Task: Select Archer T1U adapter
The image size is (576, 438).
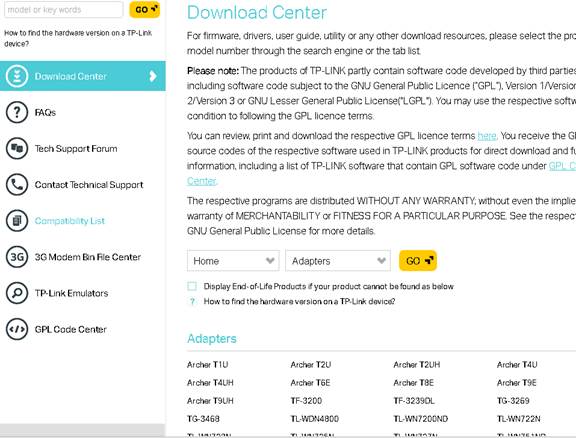Action: pyautogui.click(x=208, y=365)
